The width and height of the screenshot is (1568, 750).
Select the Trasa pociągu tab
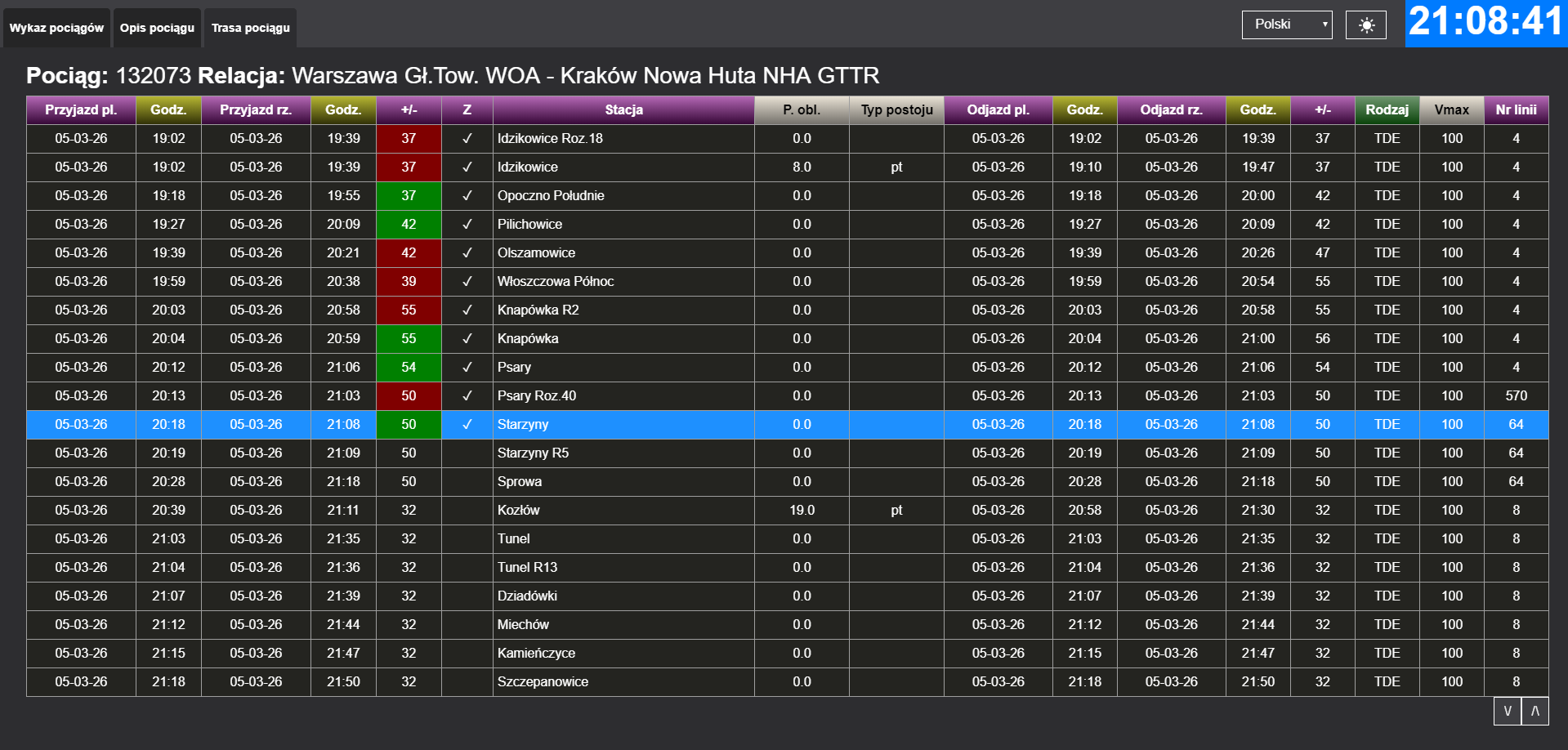tap(250, 28)
